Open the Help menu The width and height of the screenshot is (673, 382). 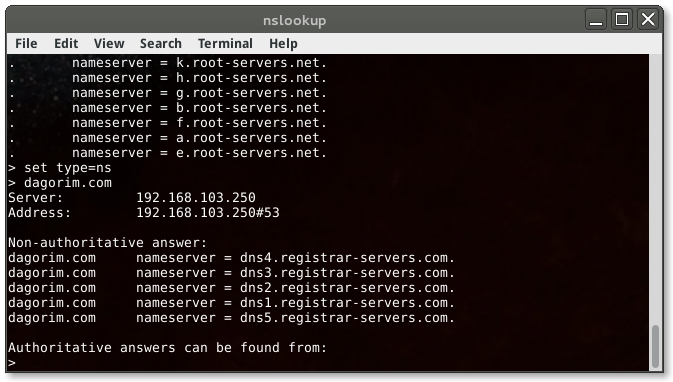(283, 44)
